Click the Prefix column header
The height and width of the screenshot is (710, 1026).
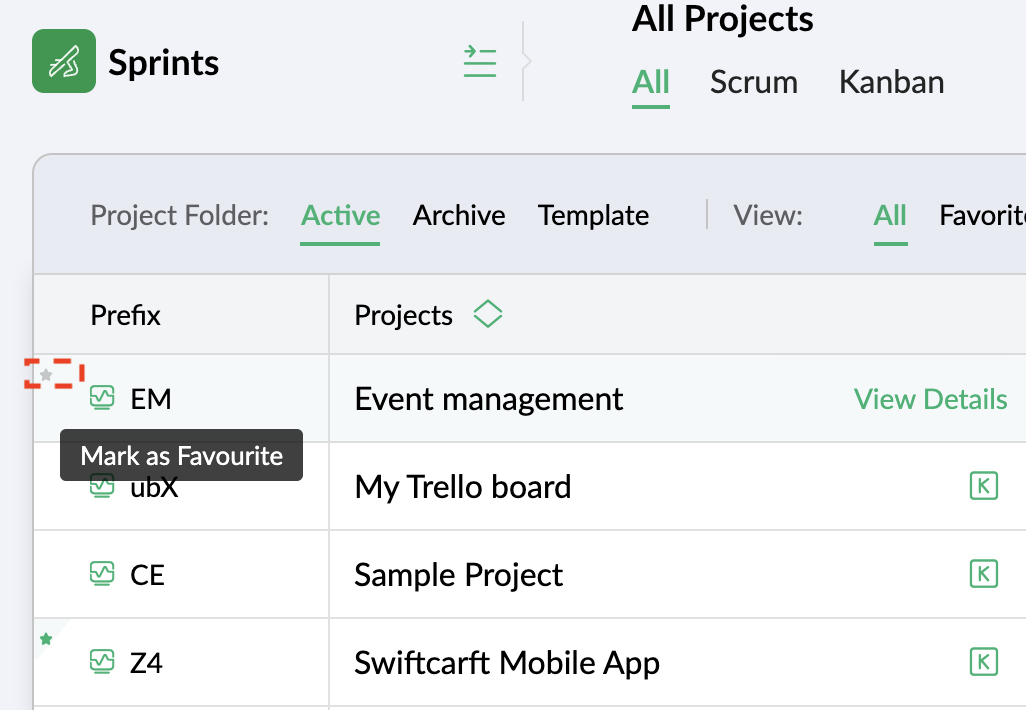coord(126,316)
